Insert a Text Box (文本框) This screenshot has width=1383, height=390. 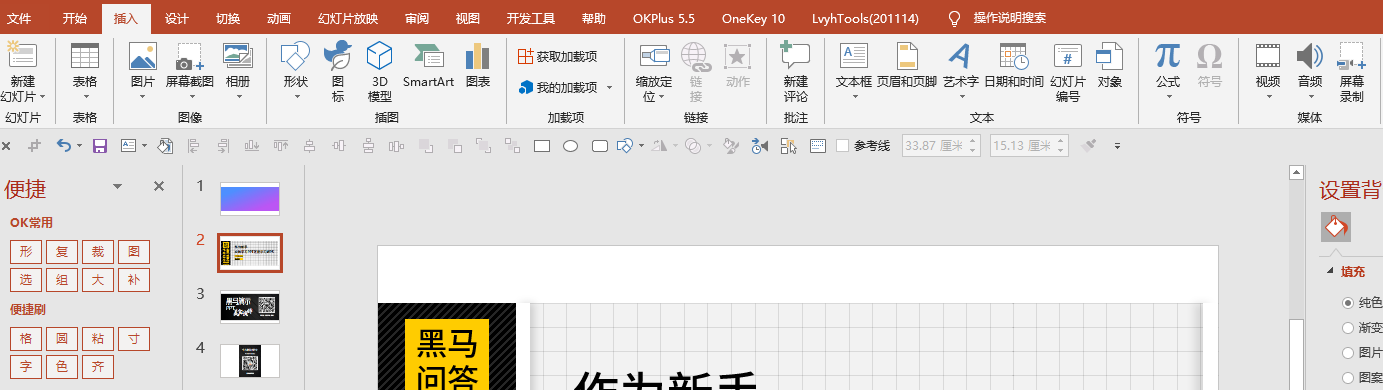(x=854, y=71)
